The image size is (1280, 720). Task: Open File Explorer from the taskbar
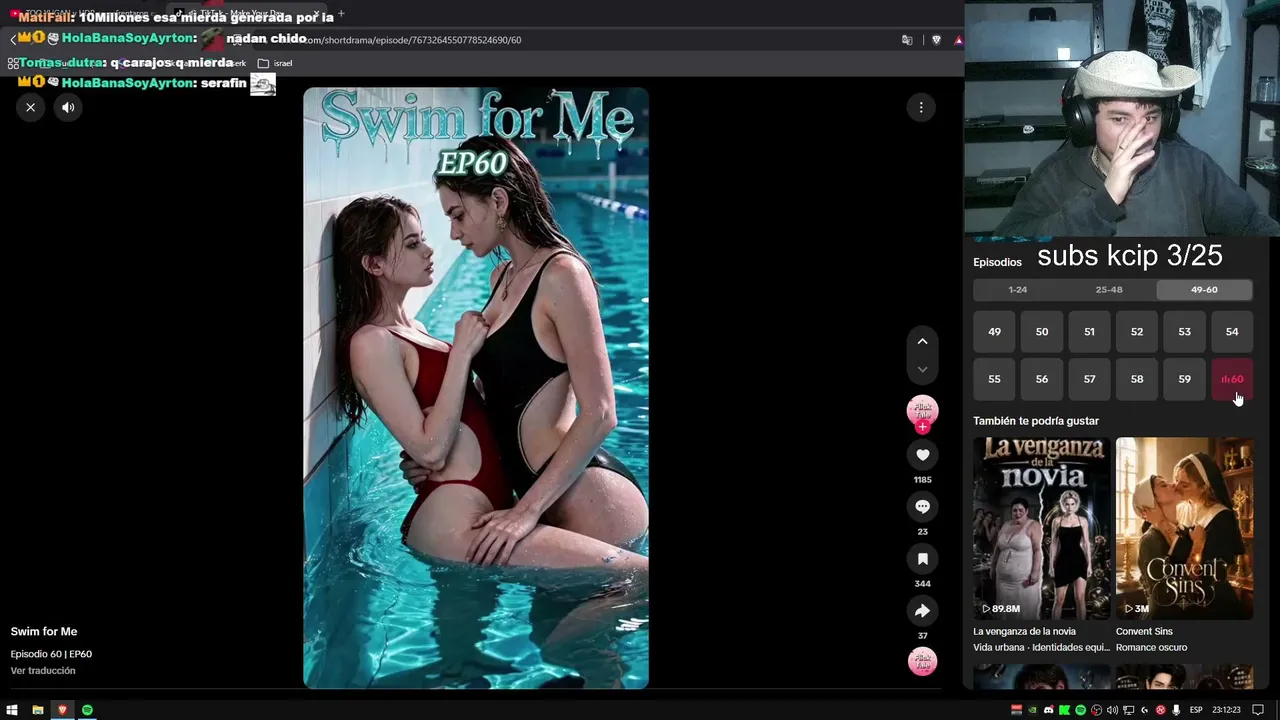[x=38, y=710]
